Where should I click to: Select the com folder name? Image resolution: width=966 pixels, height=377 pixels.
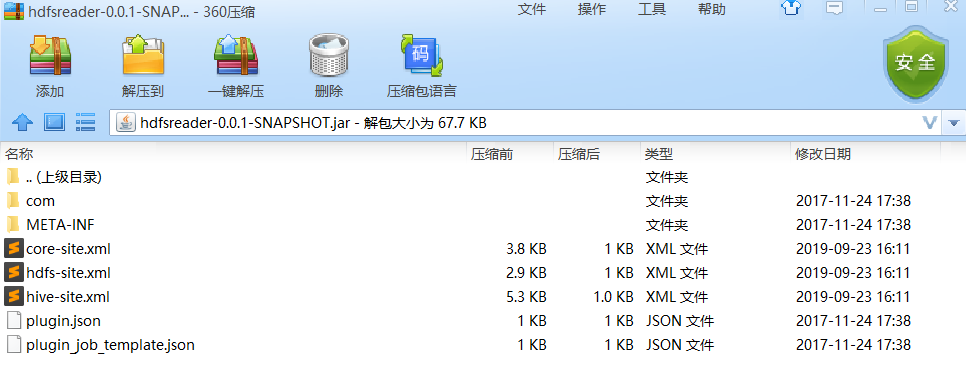click(40, 201)
